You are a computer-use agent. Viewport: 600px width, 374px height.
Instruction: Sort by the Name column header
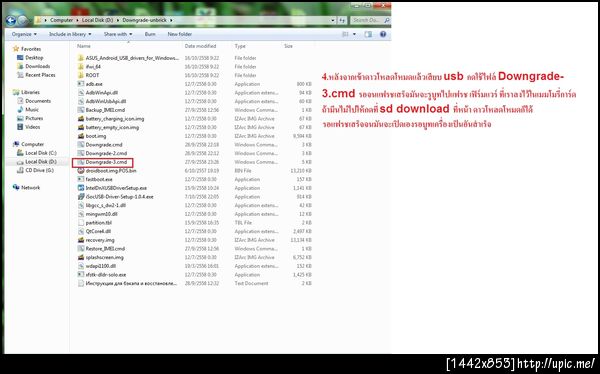[84, 46]
